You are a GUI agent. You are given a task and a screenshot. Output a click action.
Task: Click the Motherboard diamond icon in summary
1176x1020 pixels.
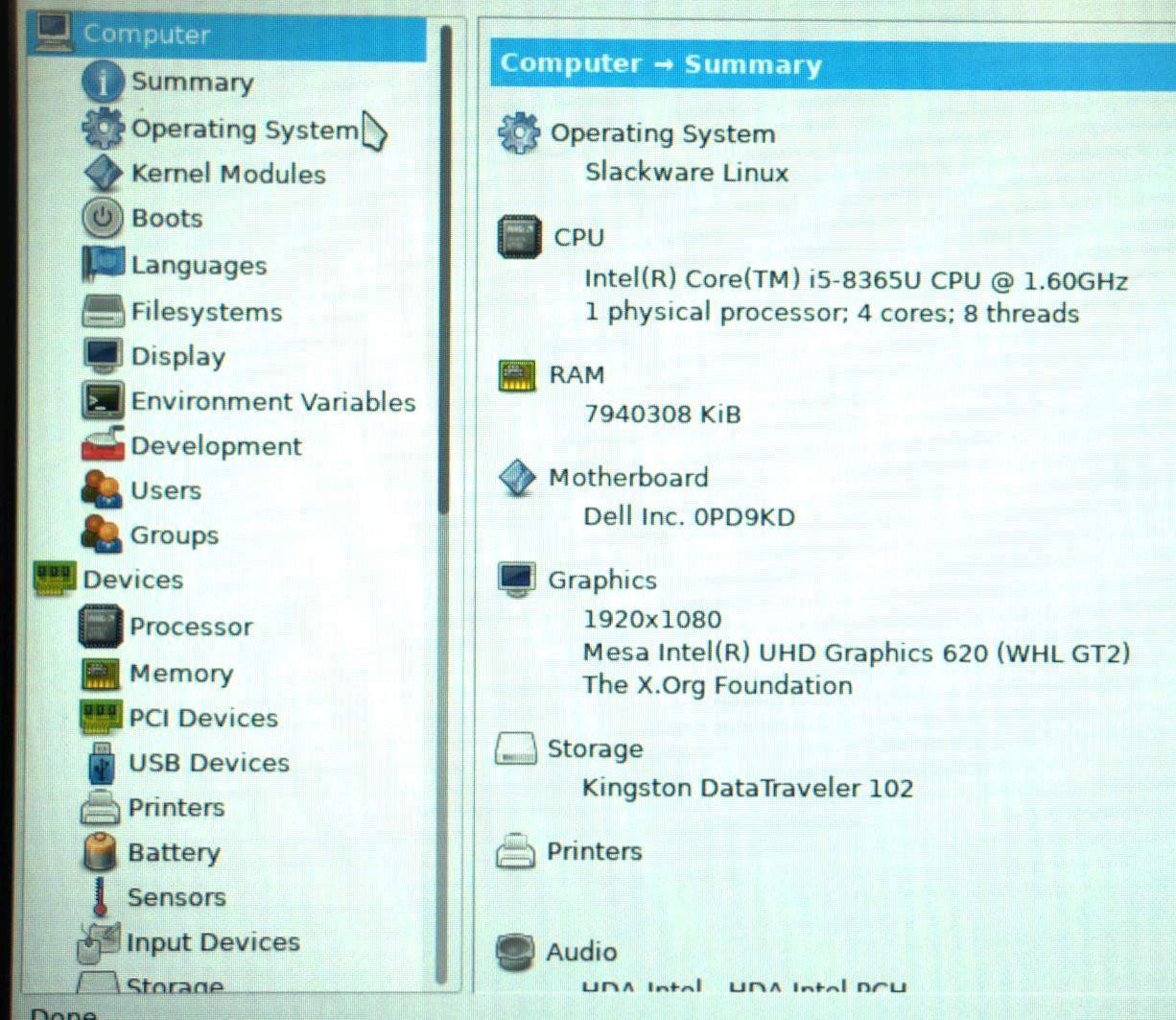(518, 477)
